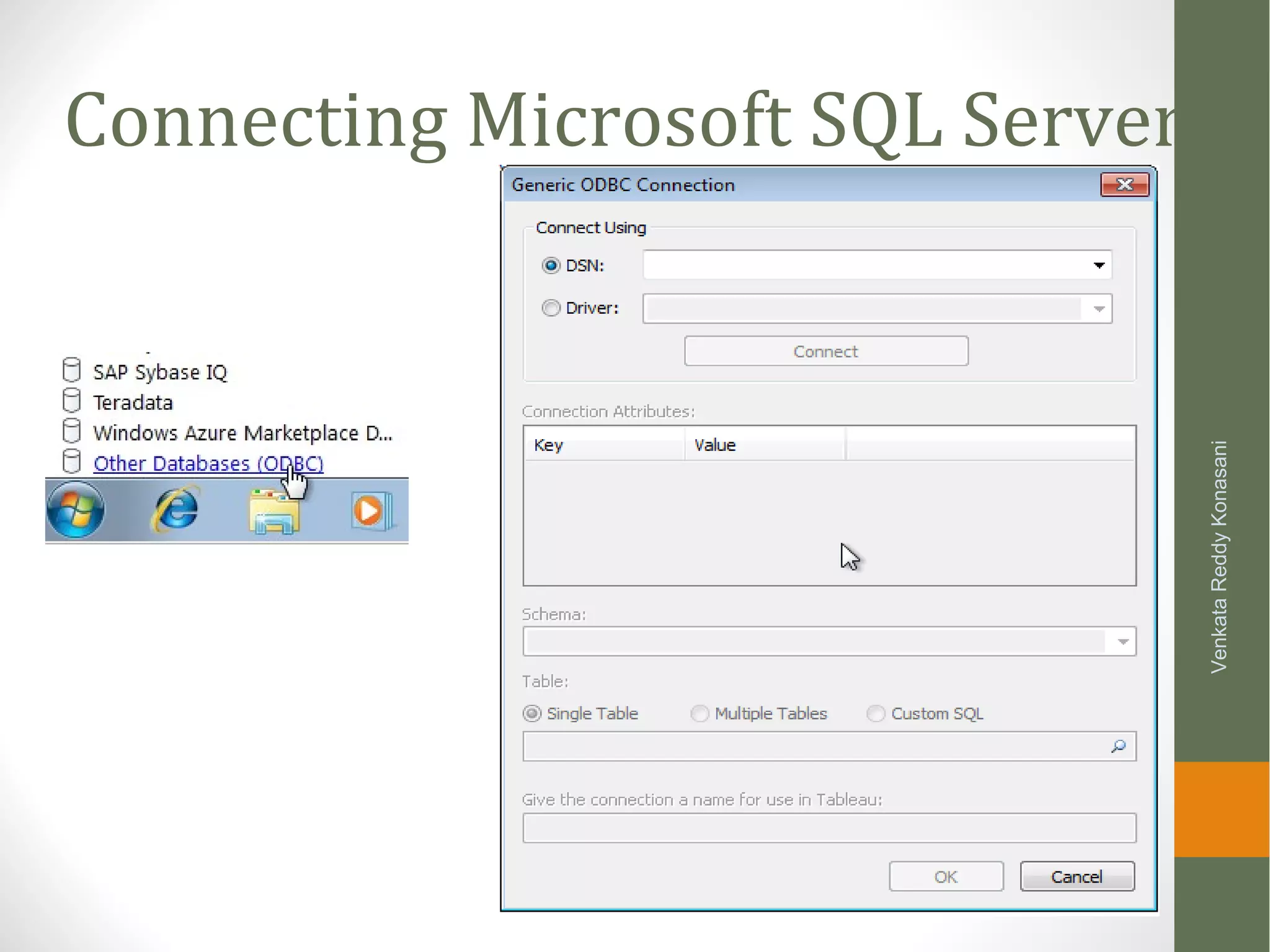
Task: Select SAP Sybase IQ connector
Action: click(160, 372)
